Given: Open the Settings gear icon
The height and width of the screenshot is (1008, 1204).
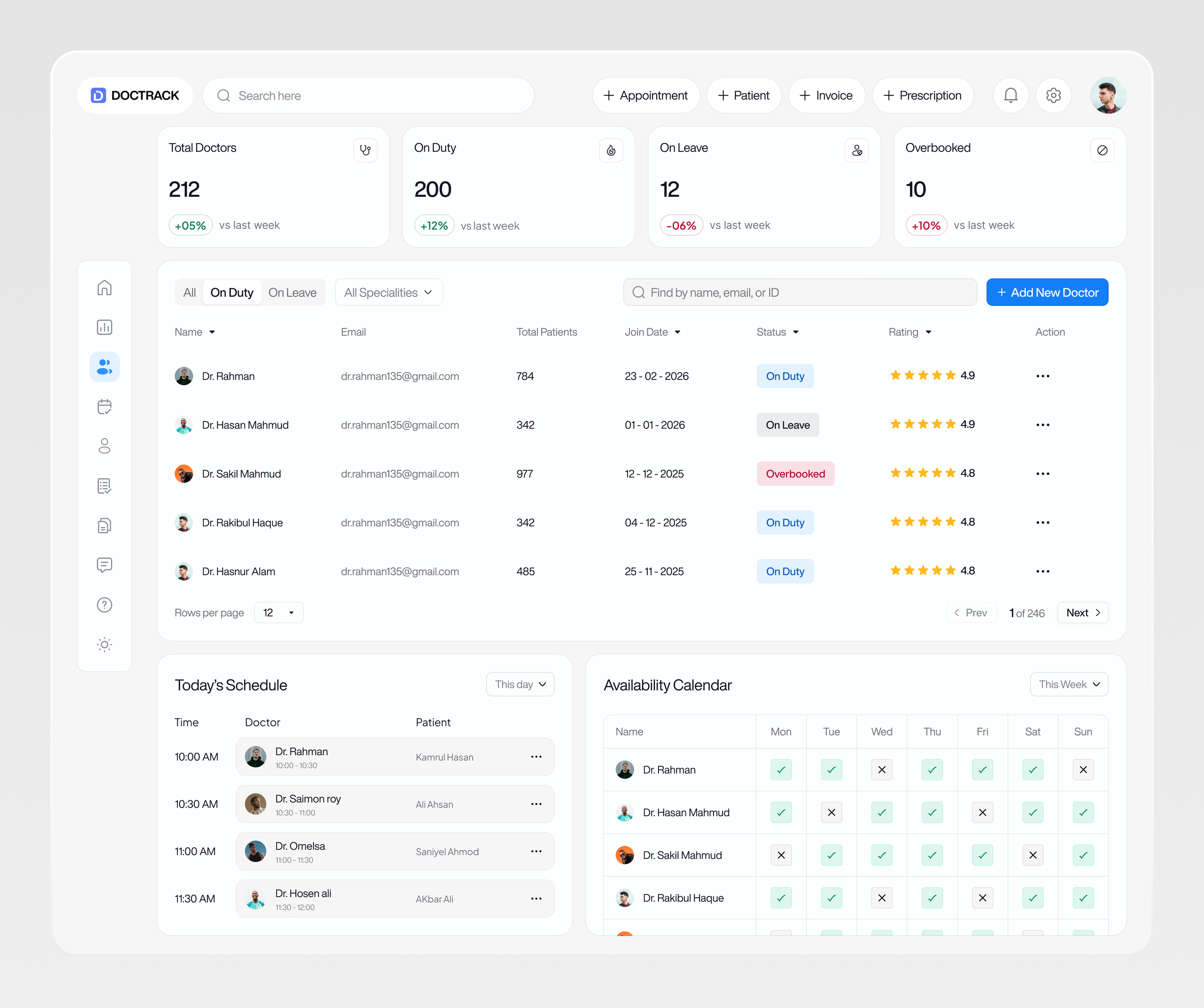Looking at the screenshot, I should pos(1053,95).
